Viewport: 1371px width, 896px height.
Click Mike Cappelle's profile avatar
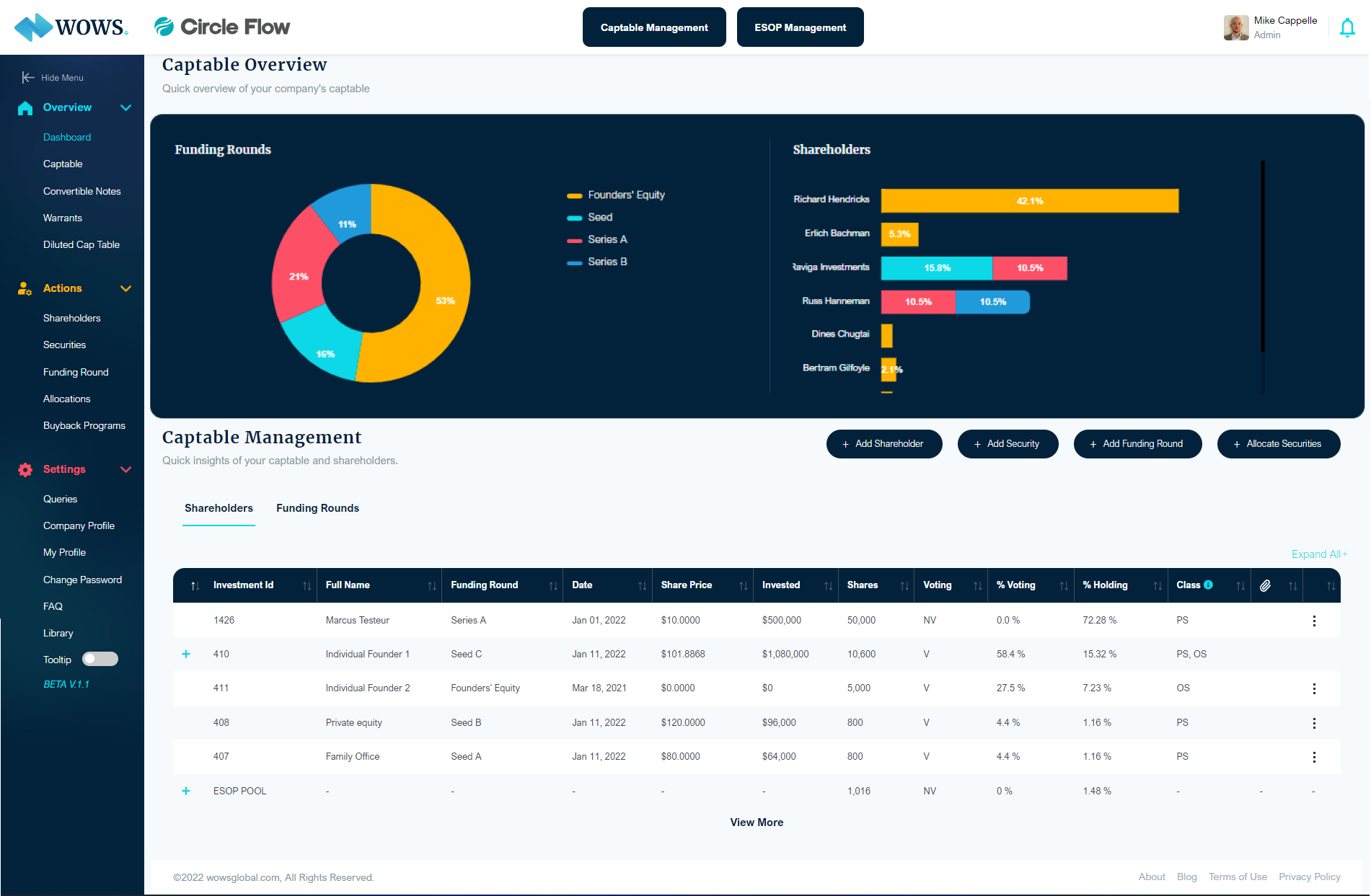[1235, 27]
